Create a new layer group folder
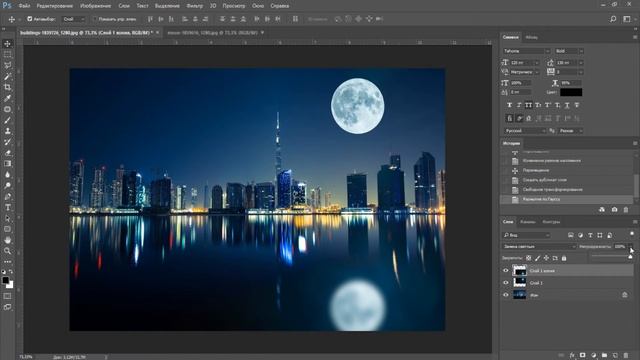This screenshot has width=640, height=360. click(604, 356)
